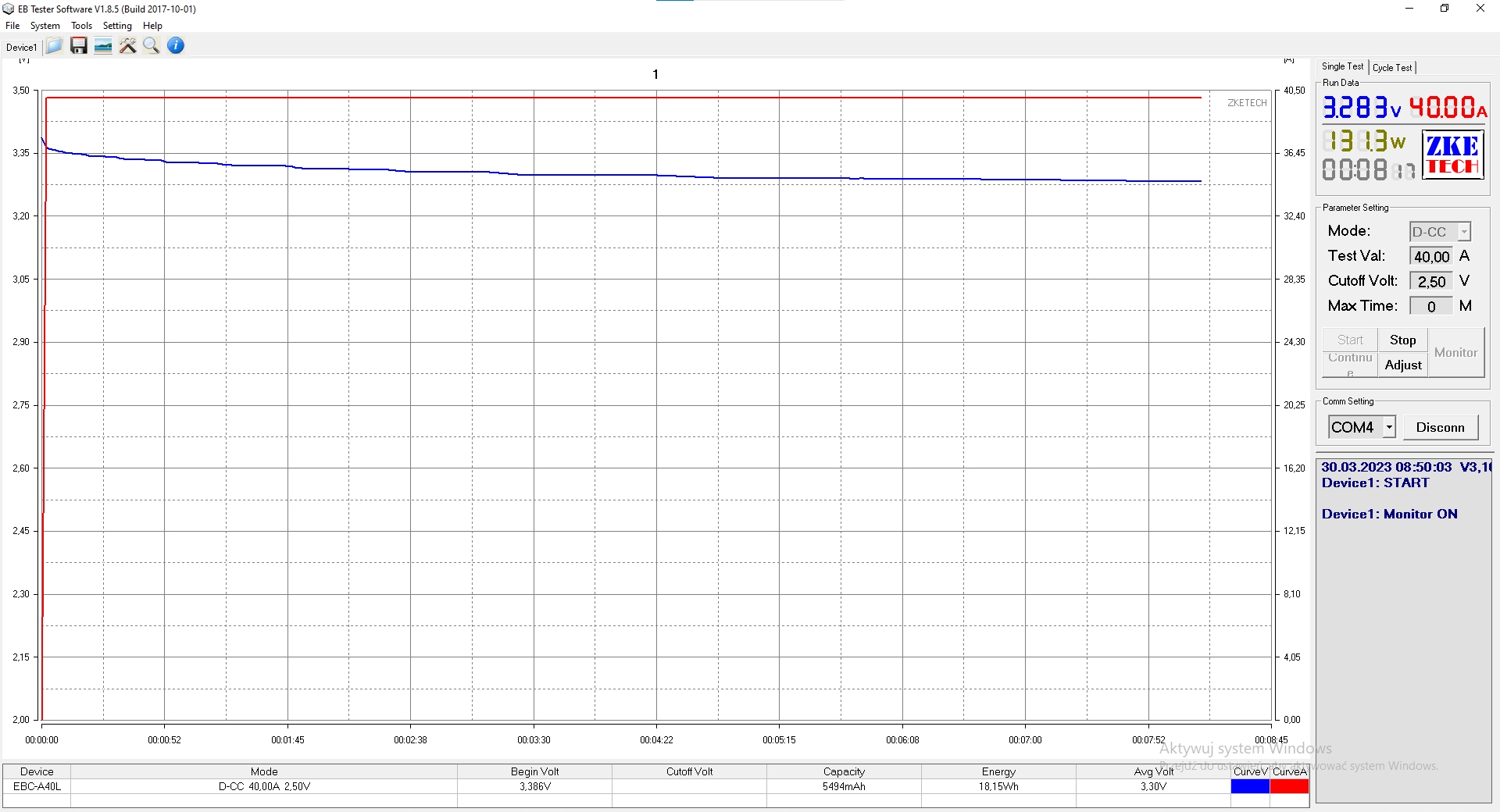This screenshot has width=1500, height=812.
Task: Click the Mode column header
Action: pos(264,771)
